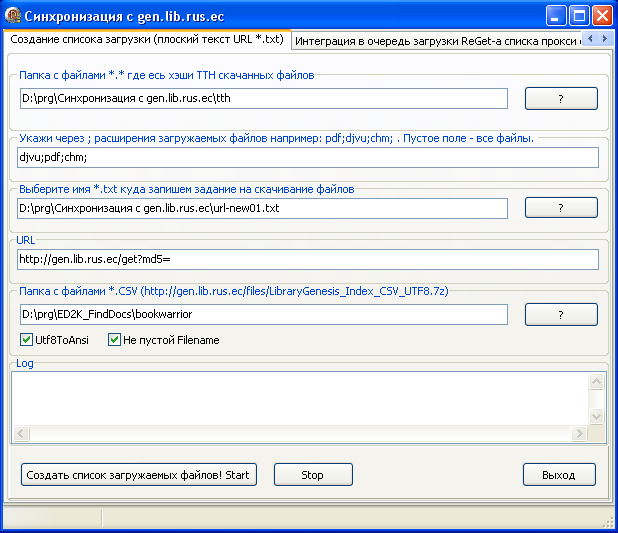Toggle the Utf8ToAnsi checkbox
The image size is (618, 533).
tap(27, 340)
